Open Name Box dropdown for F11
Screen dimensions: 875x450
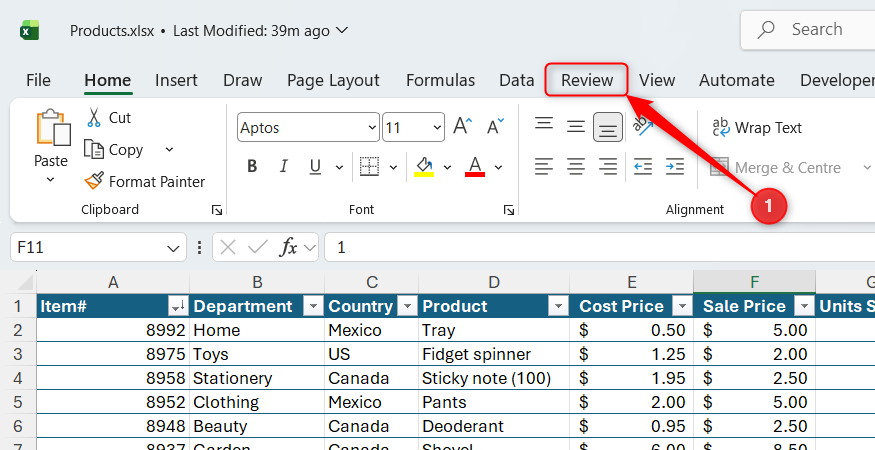tap(174, 248)
